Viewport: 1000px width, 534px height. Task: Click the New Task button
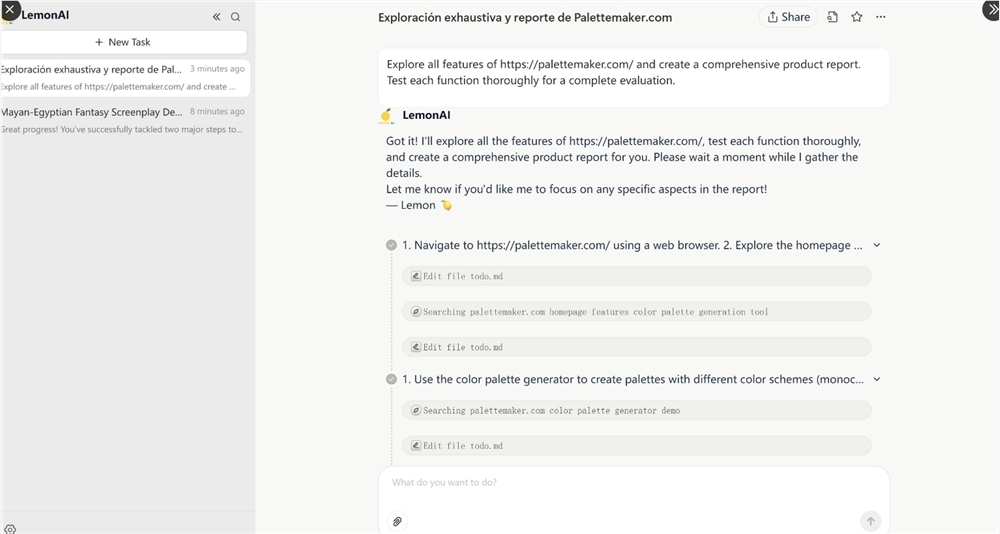(x=124, y=42)
